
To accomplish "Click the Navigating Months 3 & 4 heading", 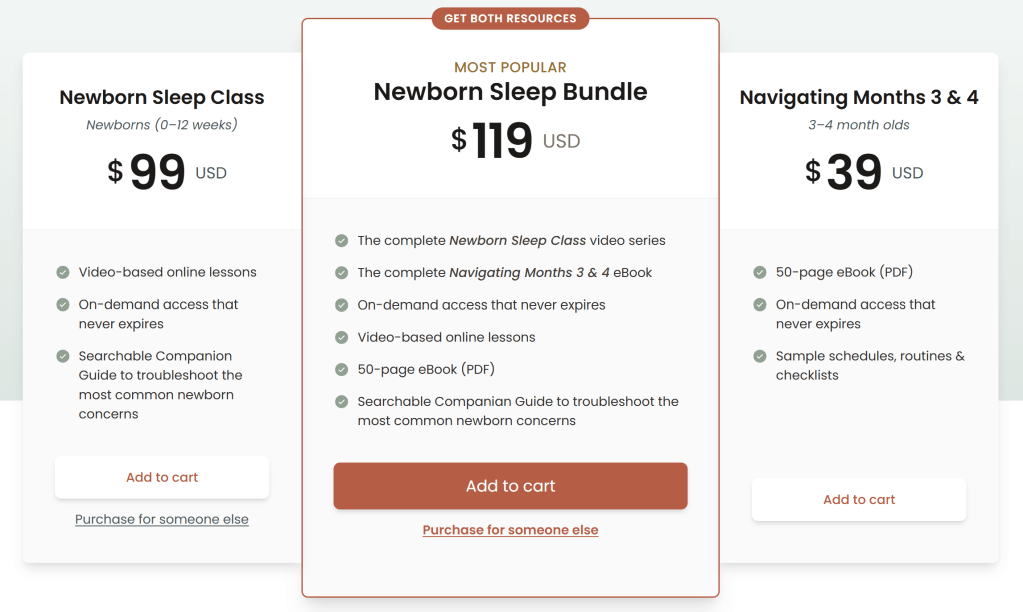I will 859,97.
